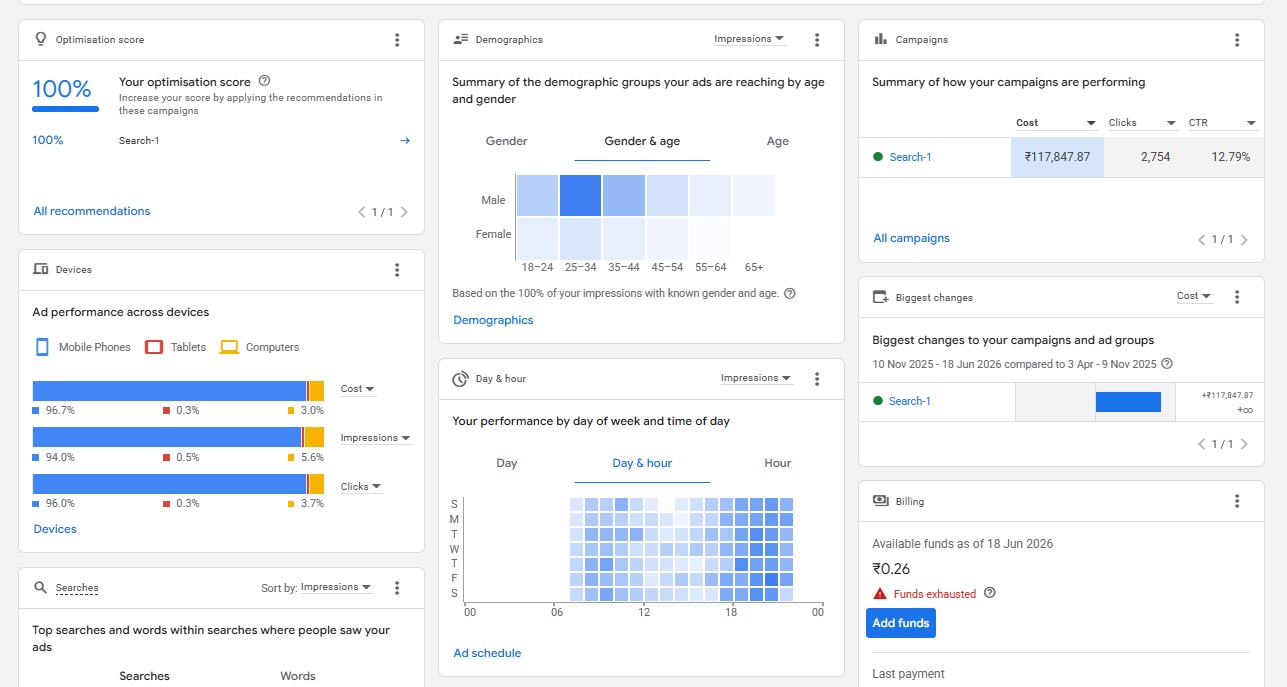
Task: Open the Demographics link below chart
Action: click(x=493, y=321)
